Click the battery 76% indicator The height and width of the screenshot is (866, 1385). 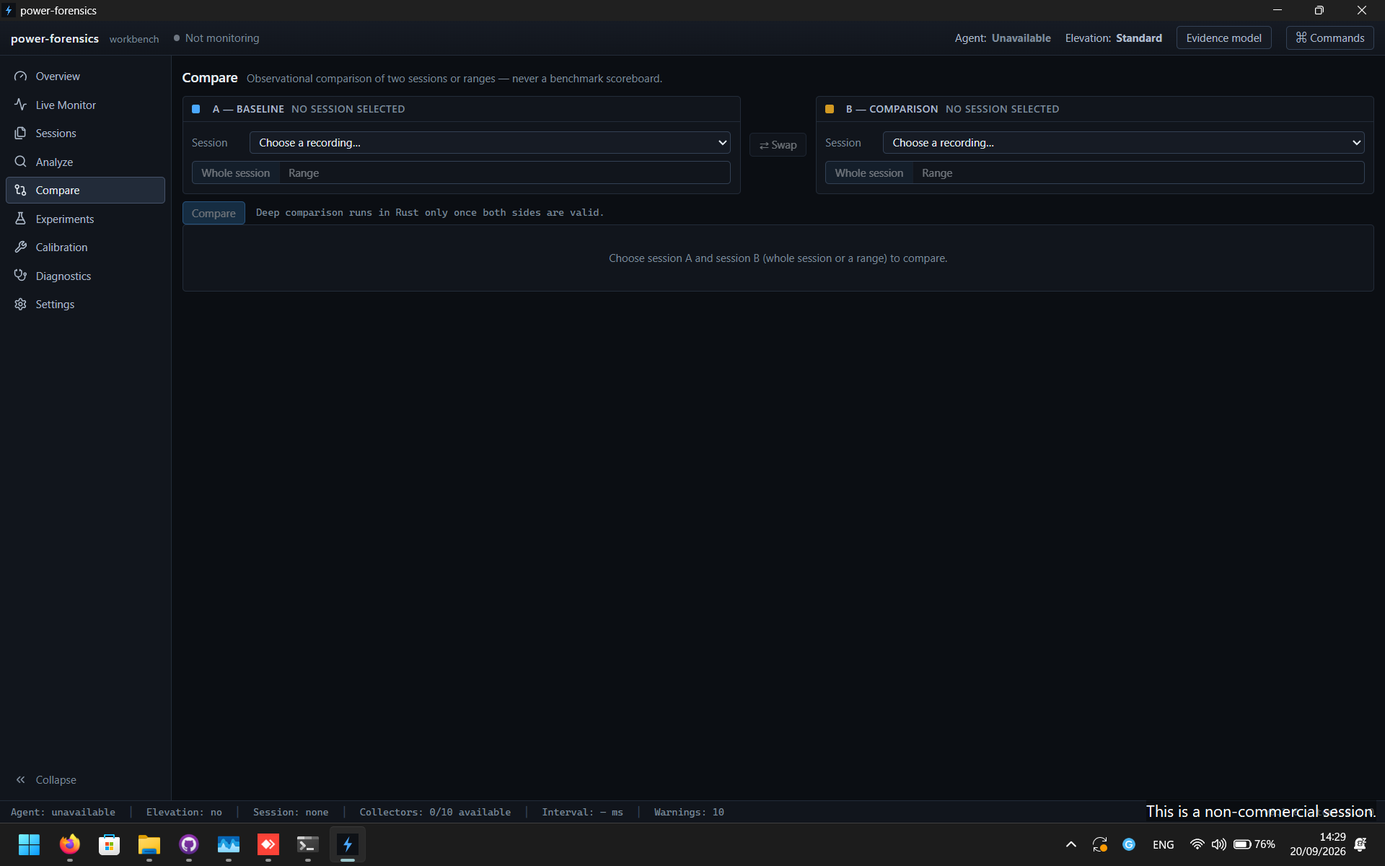point(1254,845)
